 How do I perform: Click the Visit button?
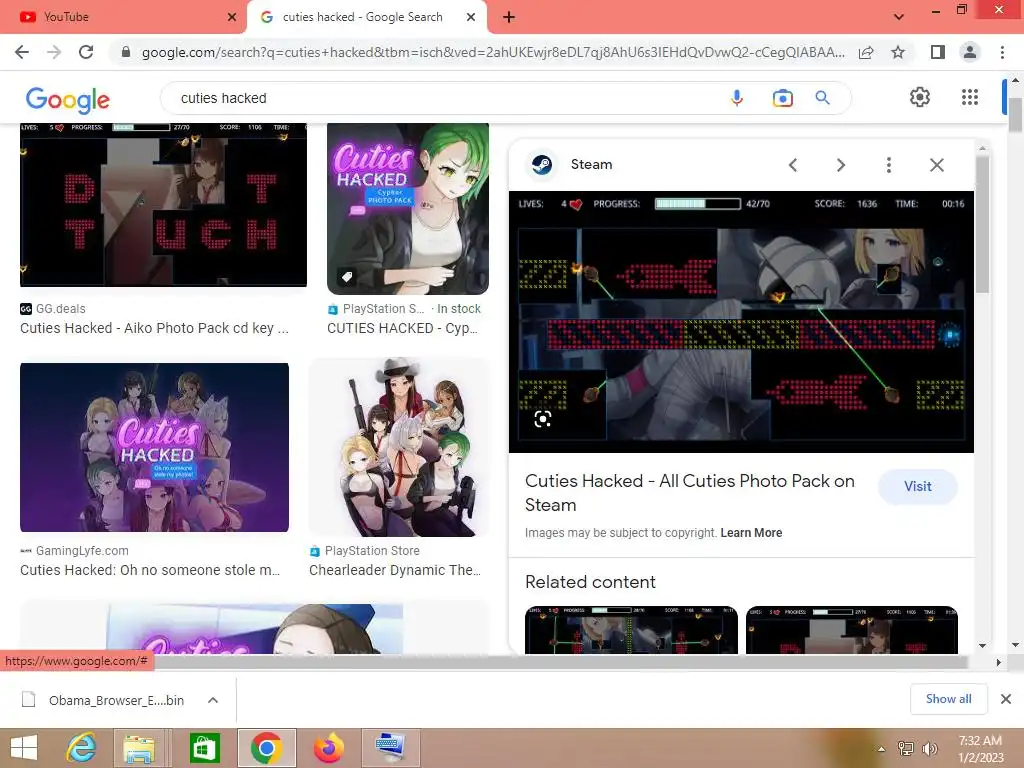[x=918, y=487]
